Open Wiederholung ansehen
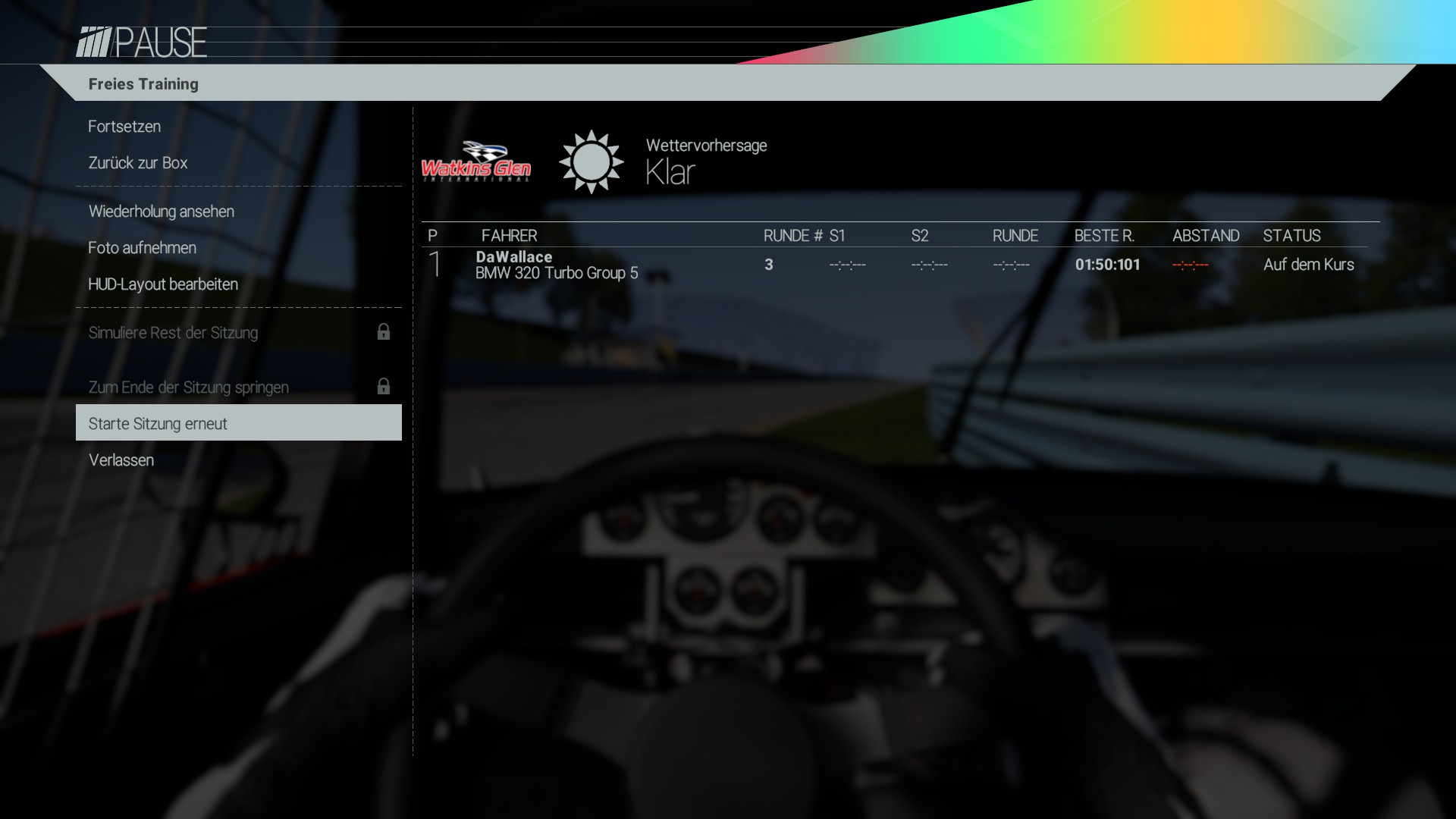1456x819 pixels. (x=238, y=212)
